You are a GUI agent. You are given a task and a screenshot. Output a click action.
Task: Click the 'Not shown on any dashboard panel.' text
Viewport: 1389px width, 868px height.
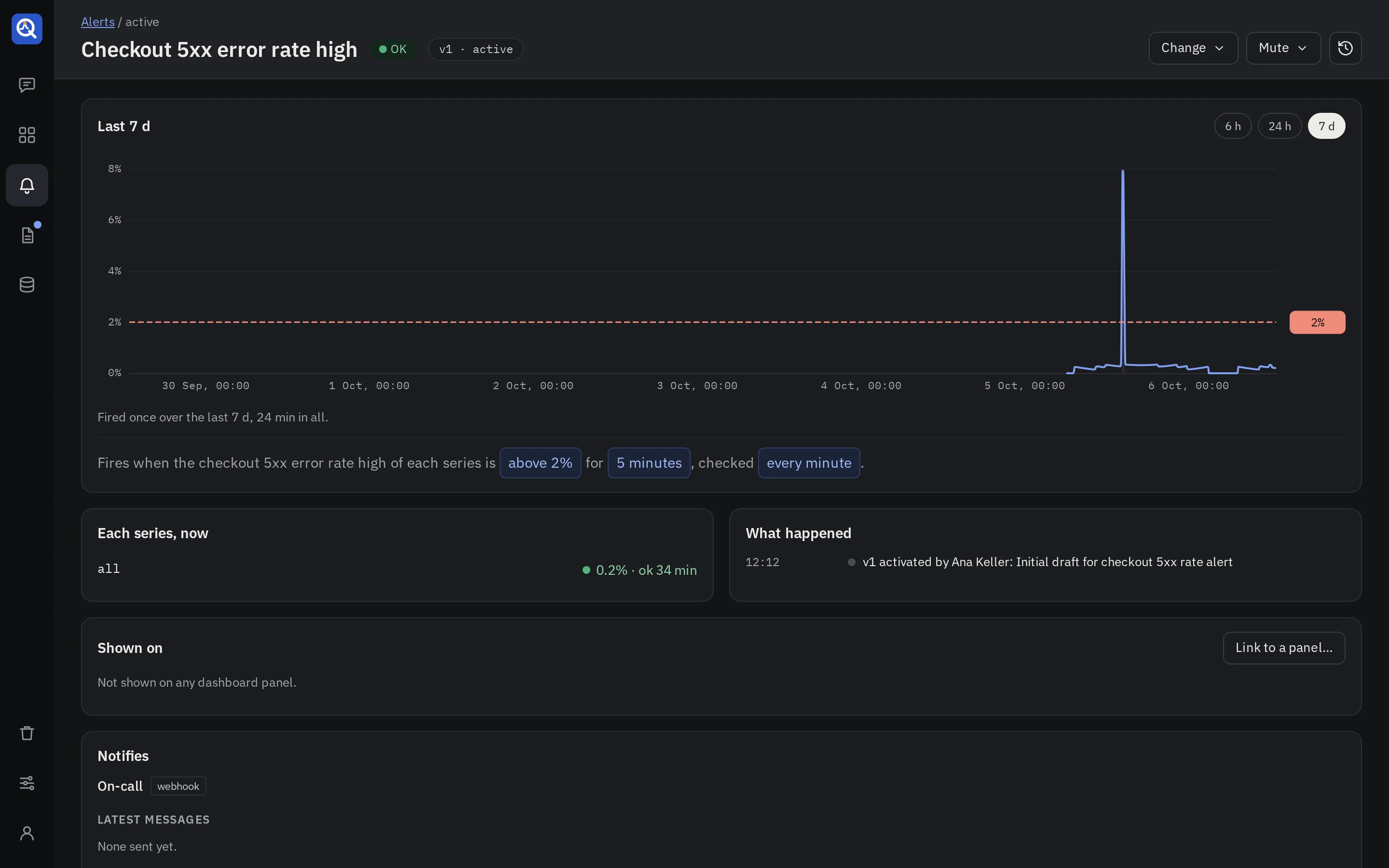pyautogui.click(x=197, y=682)
